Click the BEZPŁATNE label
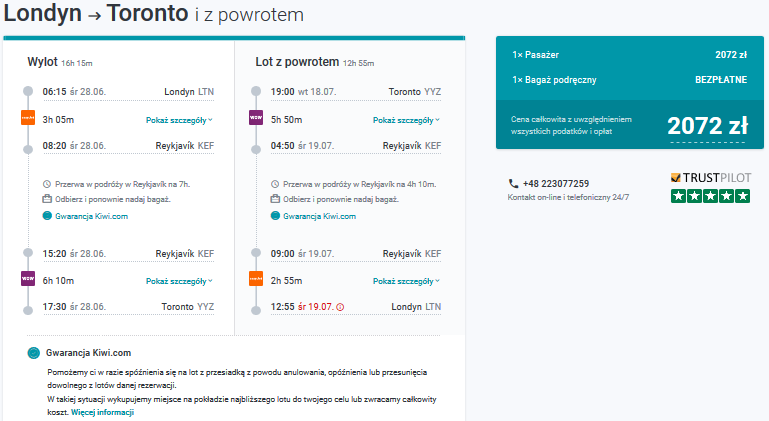 pos(721,79)
